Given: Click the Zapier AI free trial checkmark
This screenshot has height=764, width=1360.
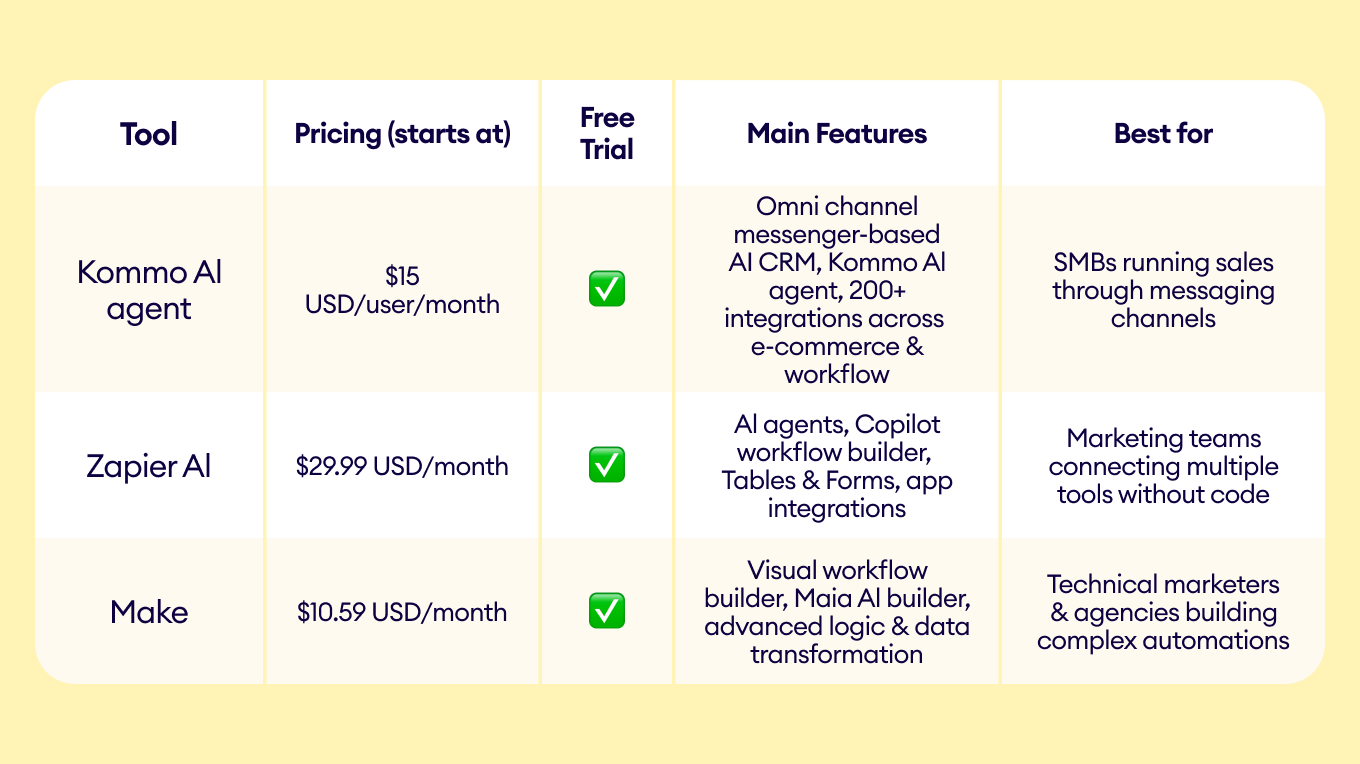Looking at the screenshot, I should click(607, 465).
